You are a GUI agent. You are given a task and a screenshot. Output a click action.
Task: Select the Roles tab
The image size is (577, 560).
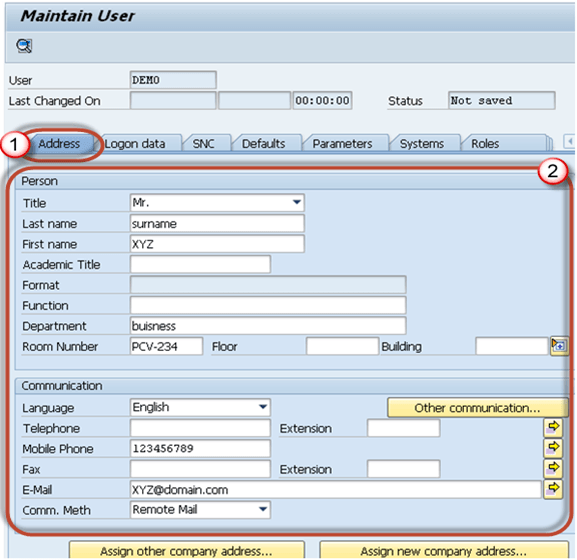coord(485,143)
